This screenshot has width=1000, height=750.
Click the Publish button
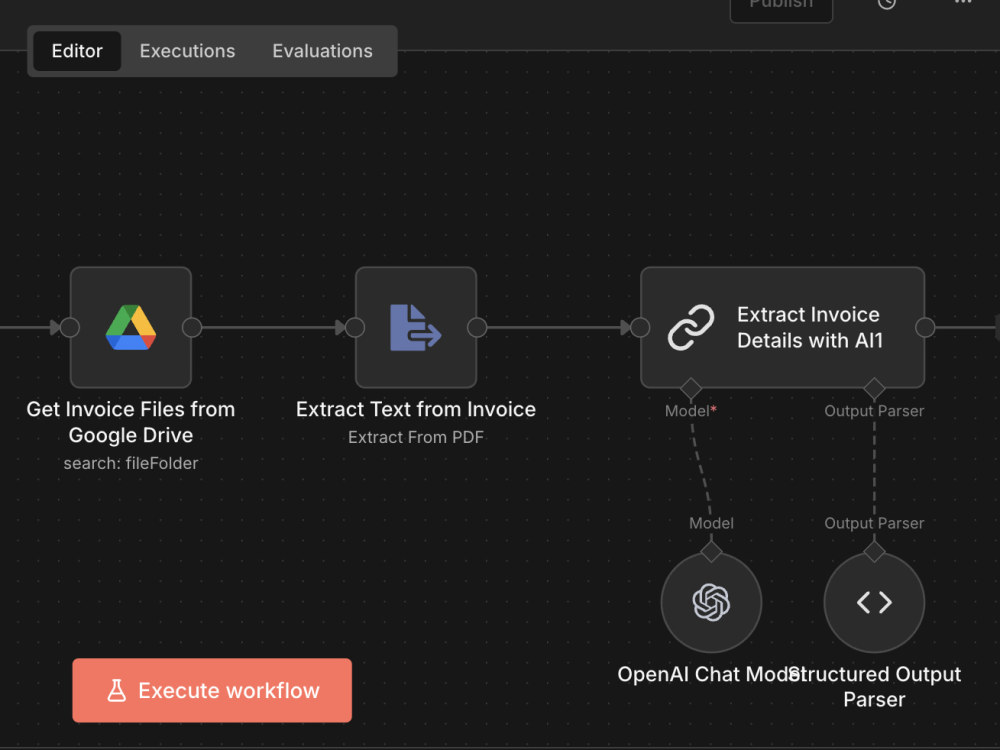point(781,8)
